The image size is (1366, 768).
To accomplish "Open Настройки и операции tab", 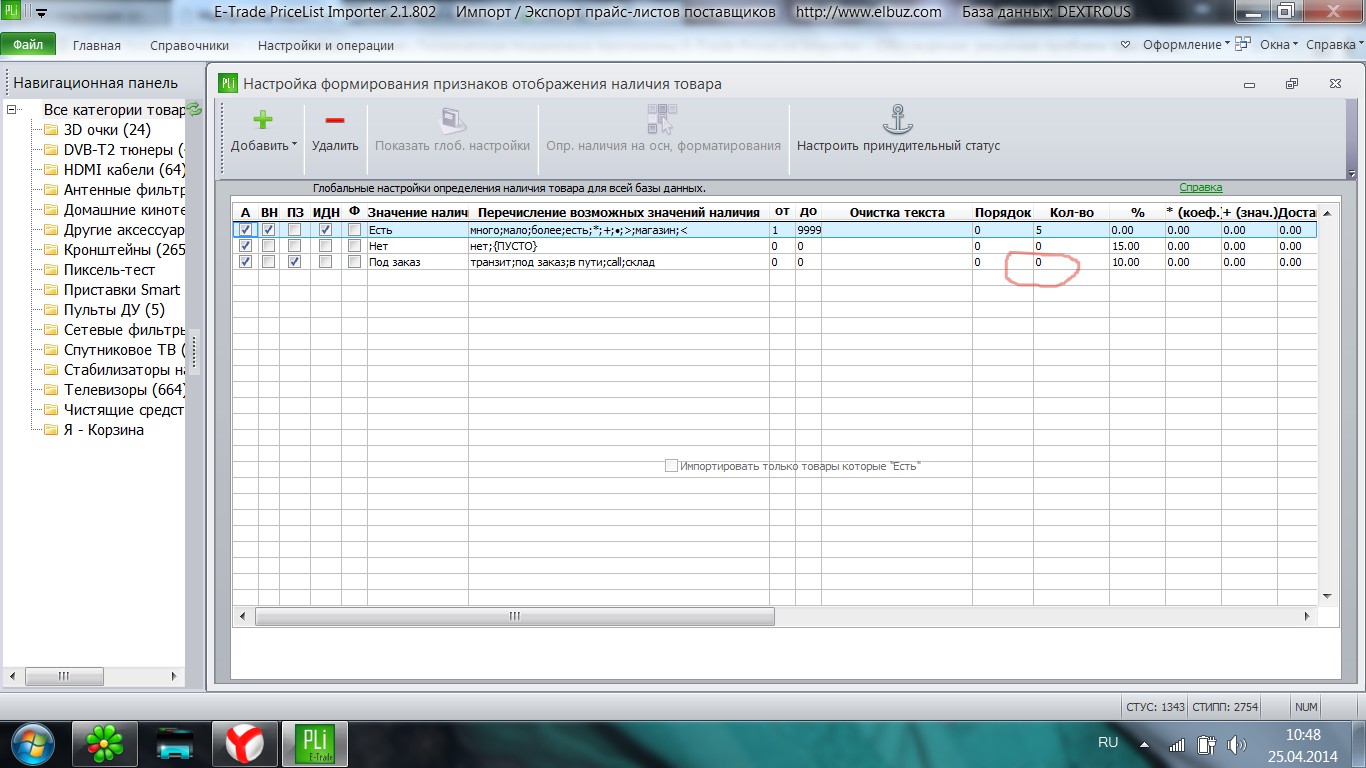I will (x=326, y=45).
